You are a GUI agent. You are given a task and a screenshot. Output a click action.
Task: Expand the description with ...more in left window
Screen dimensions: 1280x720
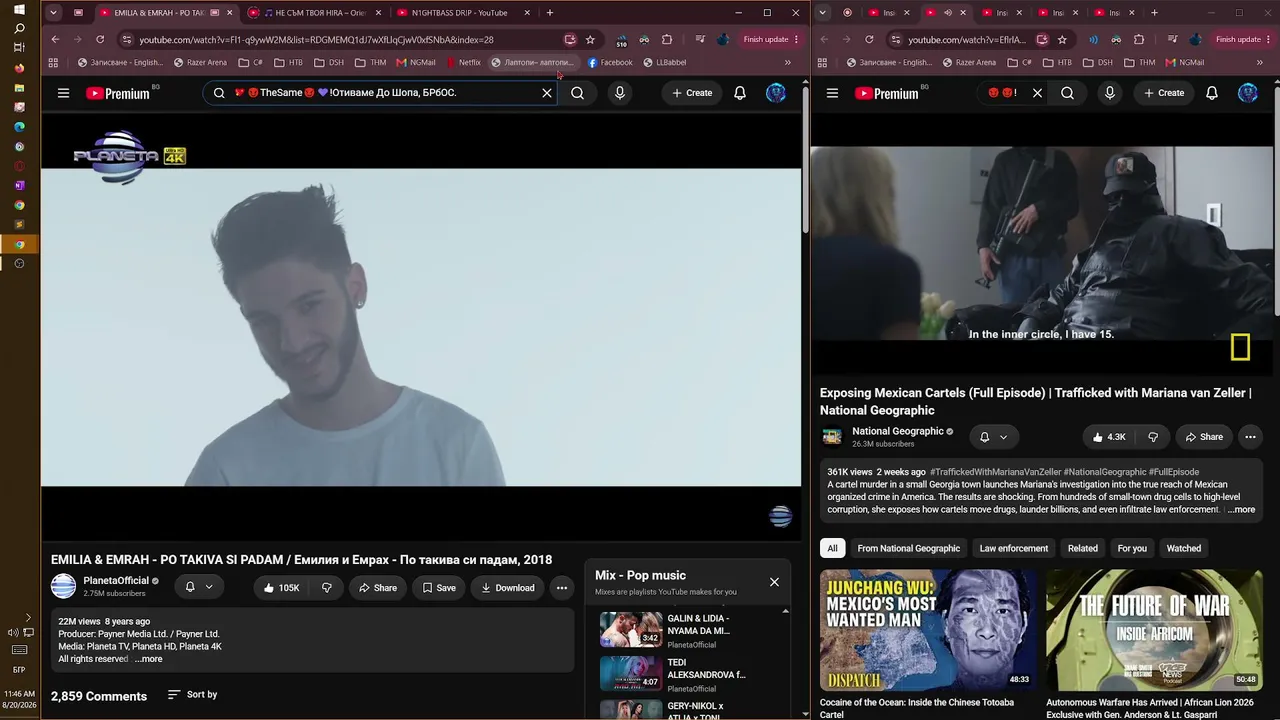[x=148, y=659]
